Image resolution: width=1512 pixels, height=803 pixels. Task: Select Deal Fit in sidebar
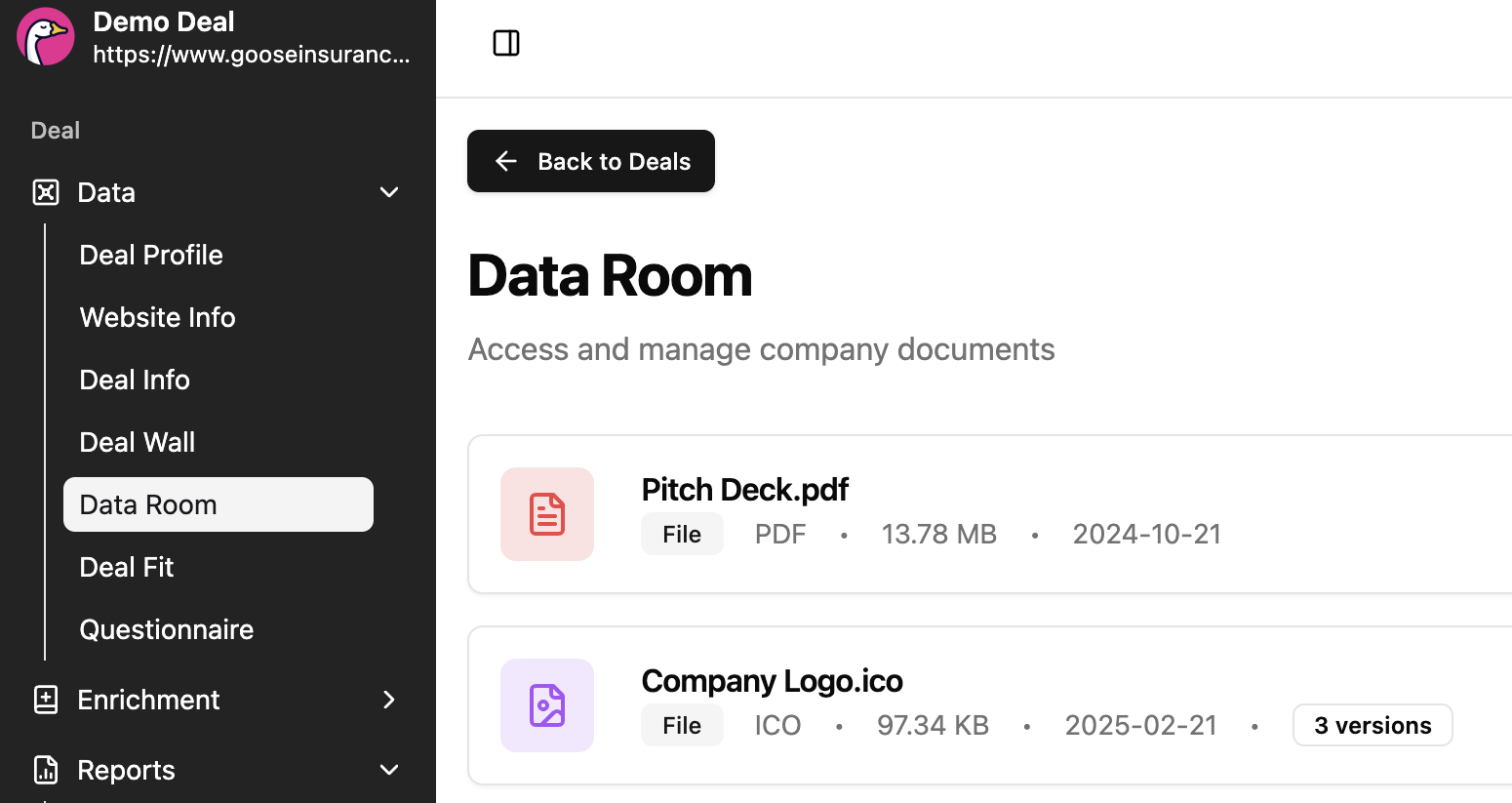pos(127,567)
